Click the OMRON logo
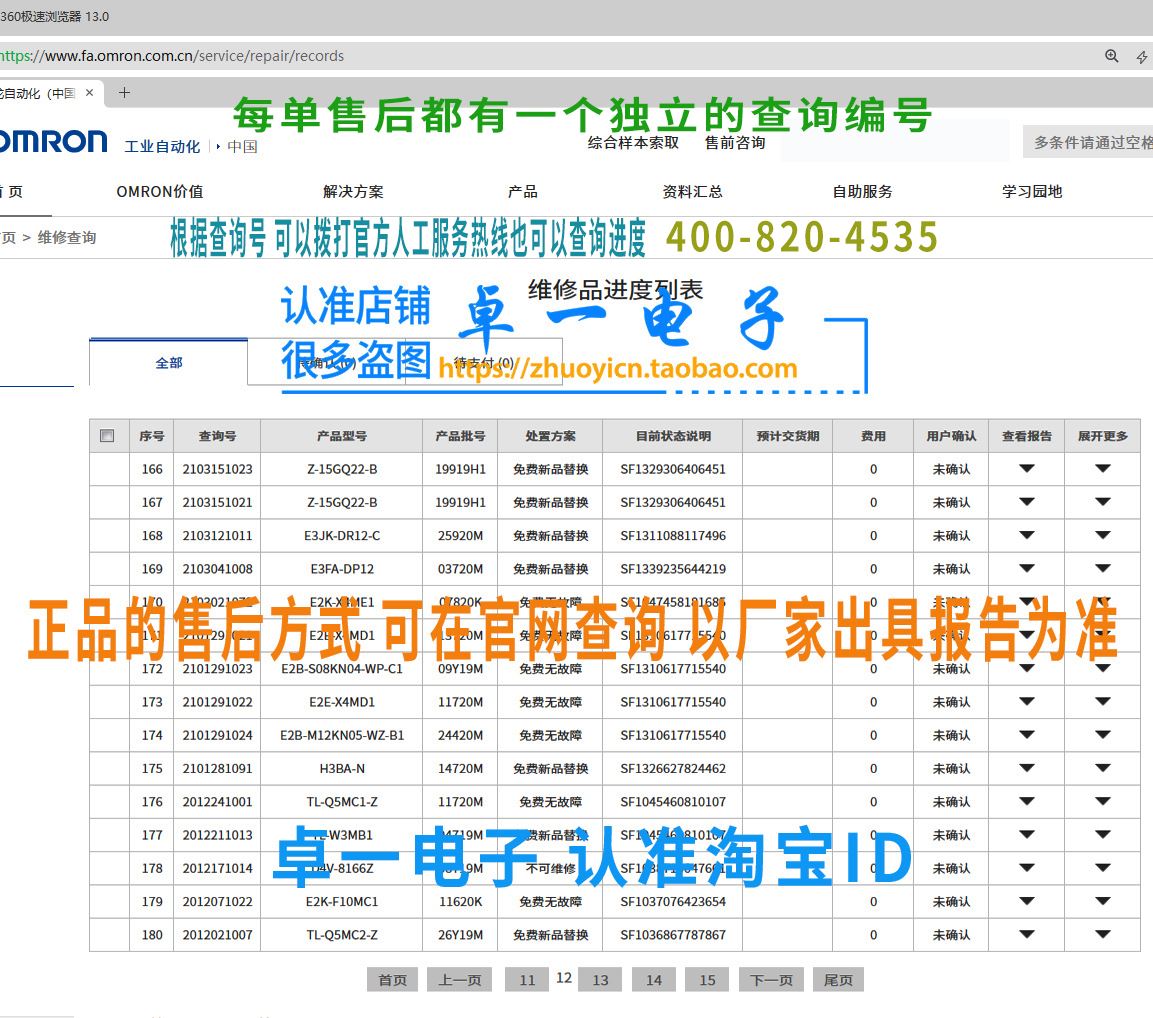 click(x=53, y=141)
